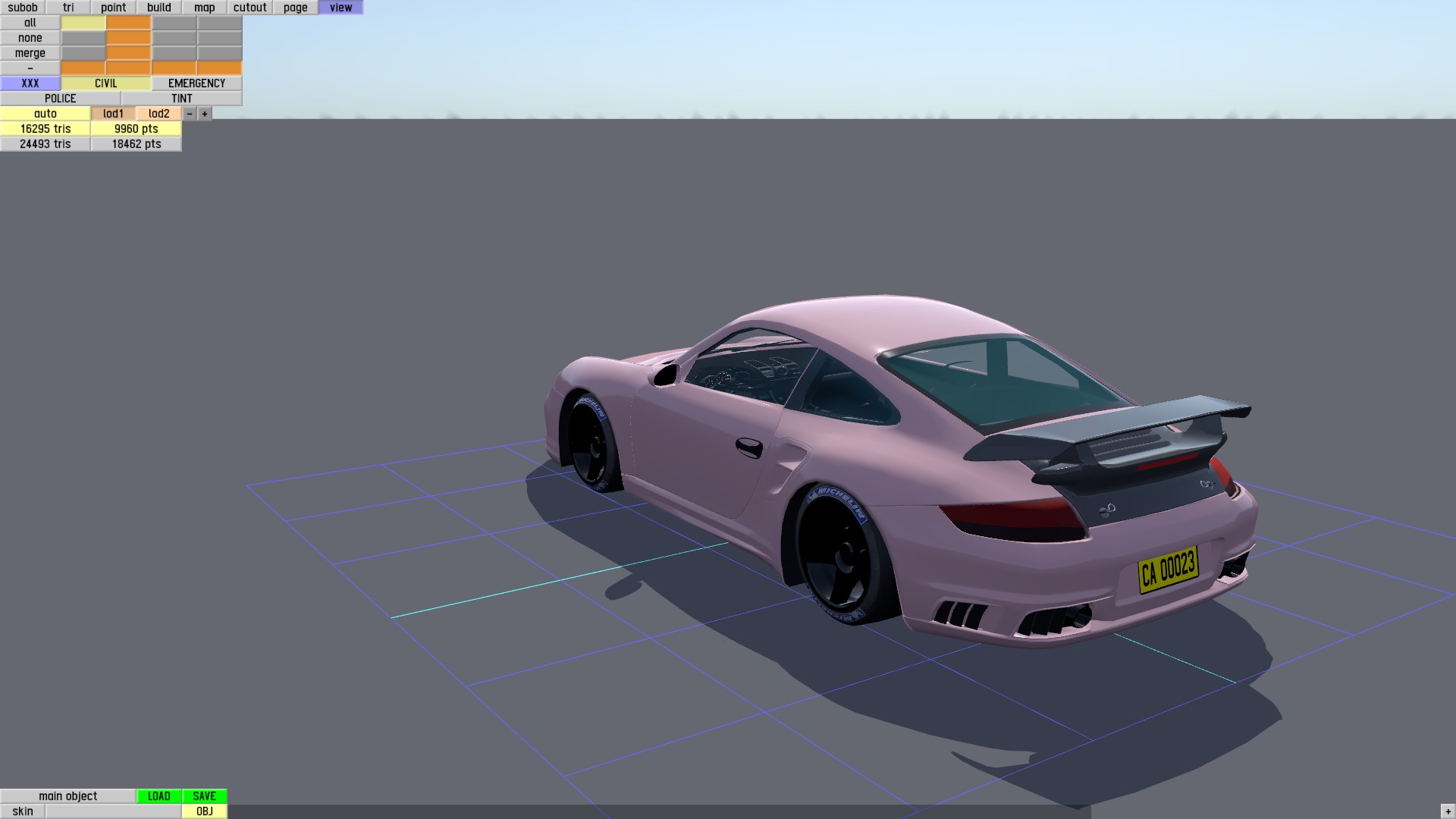Click the 'all' selection button

[x=30, y=23]
